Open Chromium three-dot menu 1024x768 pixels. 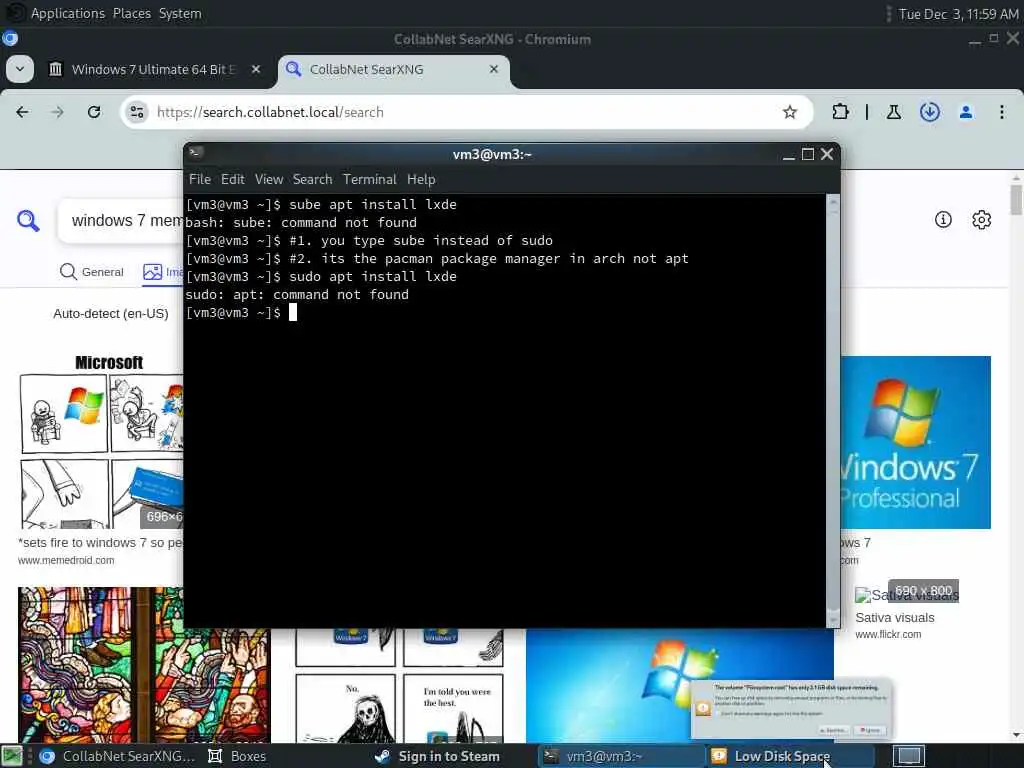click(1001, 112)
